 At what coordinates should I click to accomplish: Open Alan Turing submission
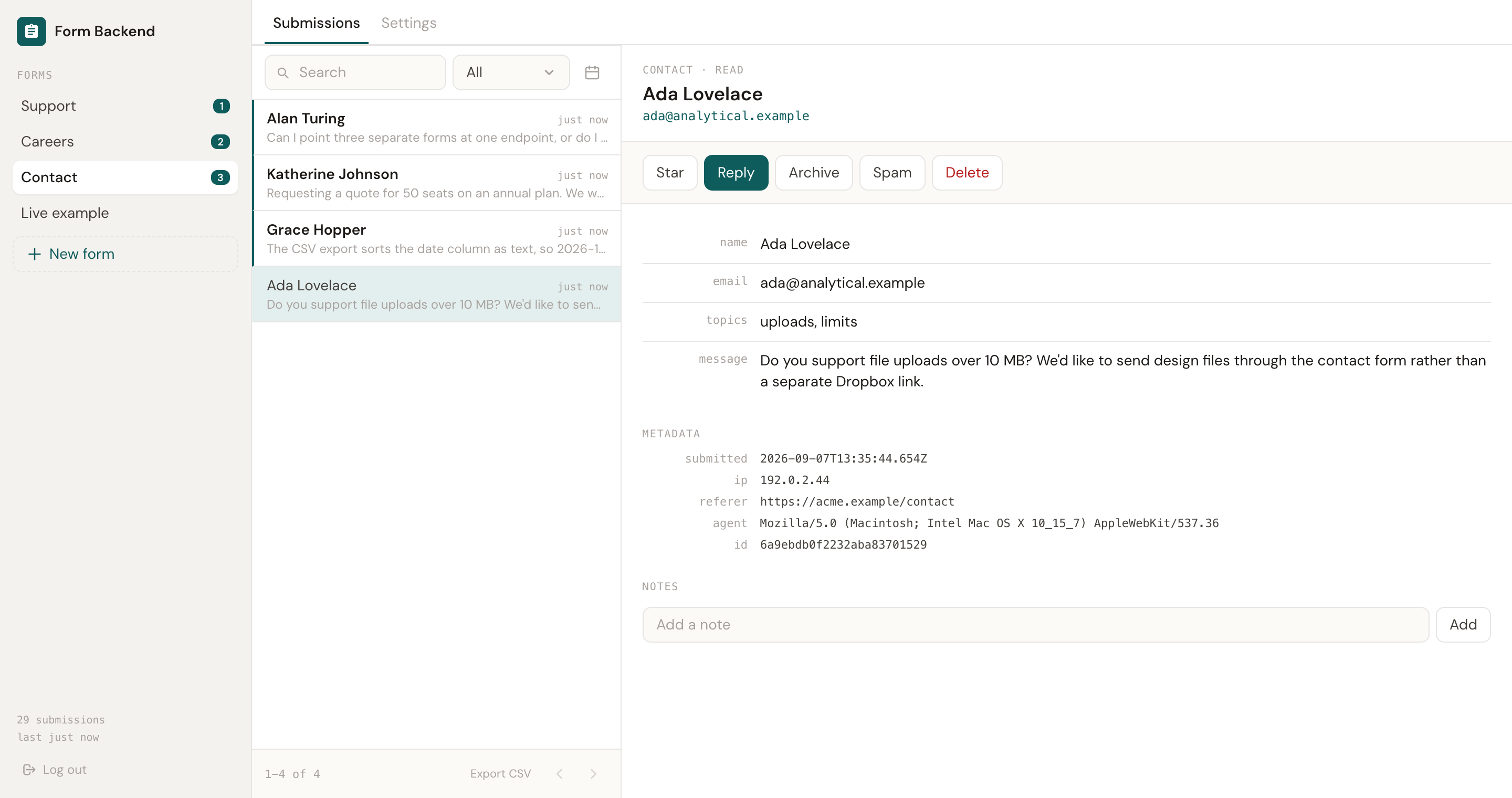click(x=437, y=128)
